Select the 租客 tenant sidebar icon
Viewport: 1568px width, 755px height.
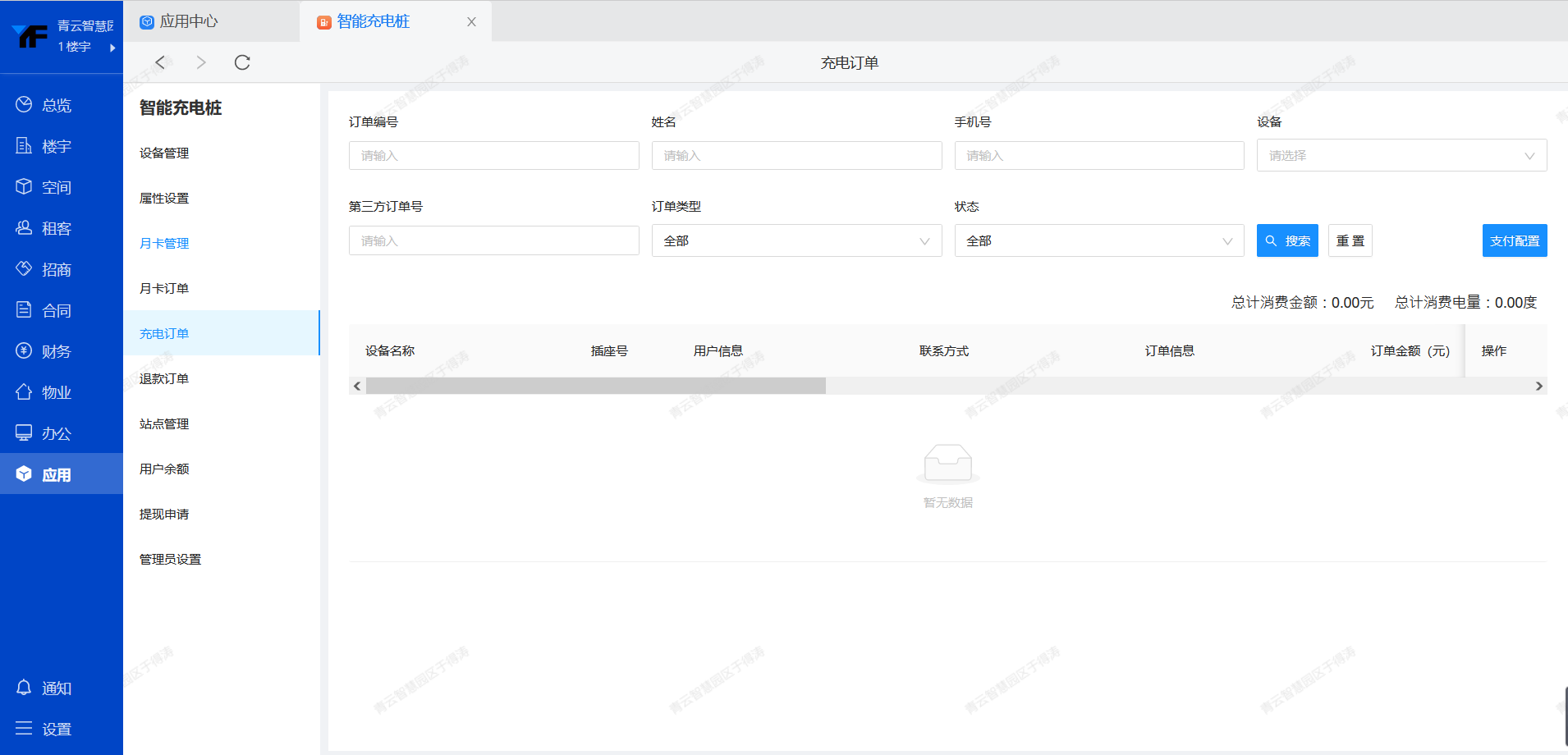click(24, 228)
